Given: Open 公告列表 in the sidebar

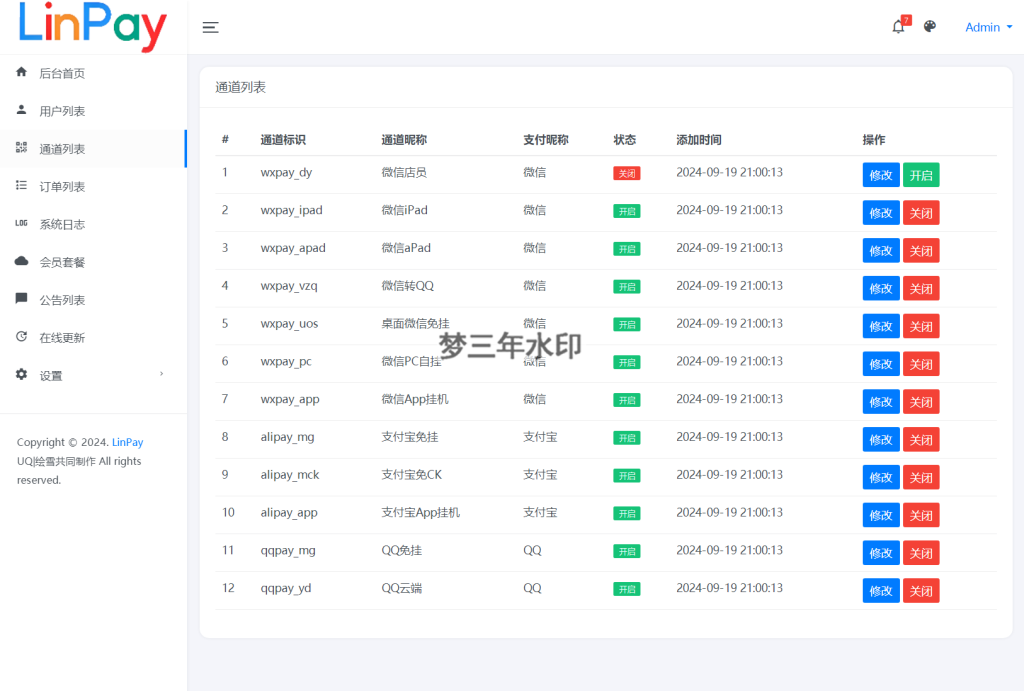Looking at the screenshot, I should [x=93, y=300].
